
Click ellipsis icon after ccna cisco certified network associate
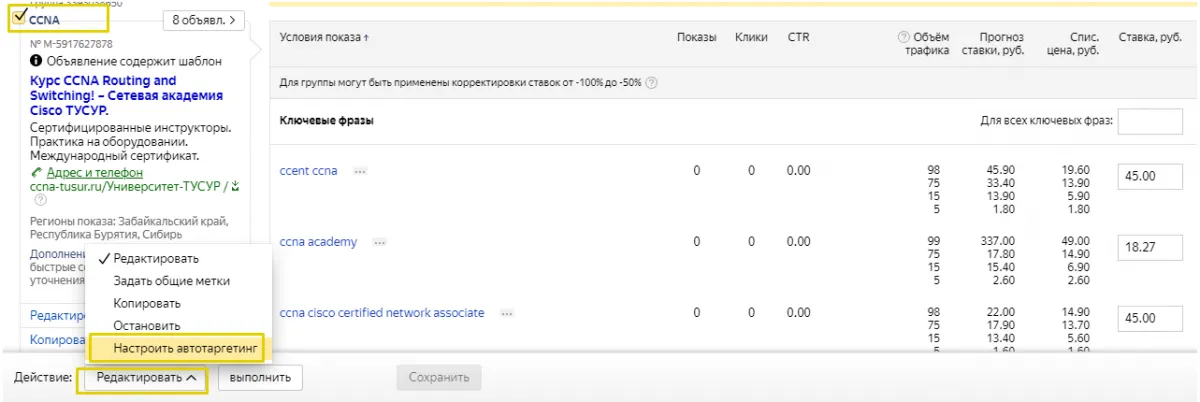[507, 313]
